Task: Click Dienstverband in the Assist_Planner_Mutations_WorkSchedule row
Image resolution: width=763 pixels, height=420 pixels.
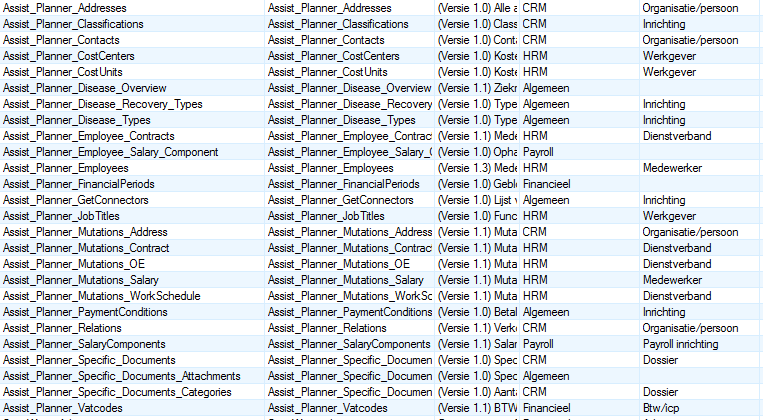Action: [677, 296]
